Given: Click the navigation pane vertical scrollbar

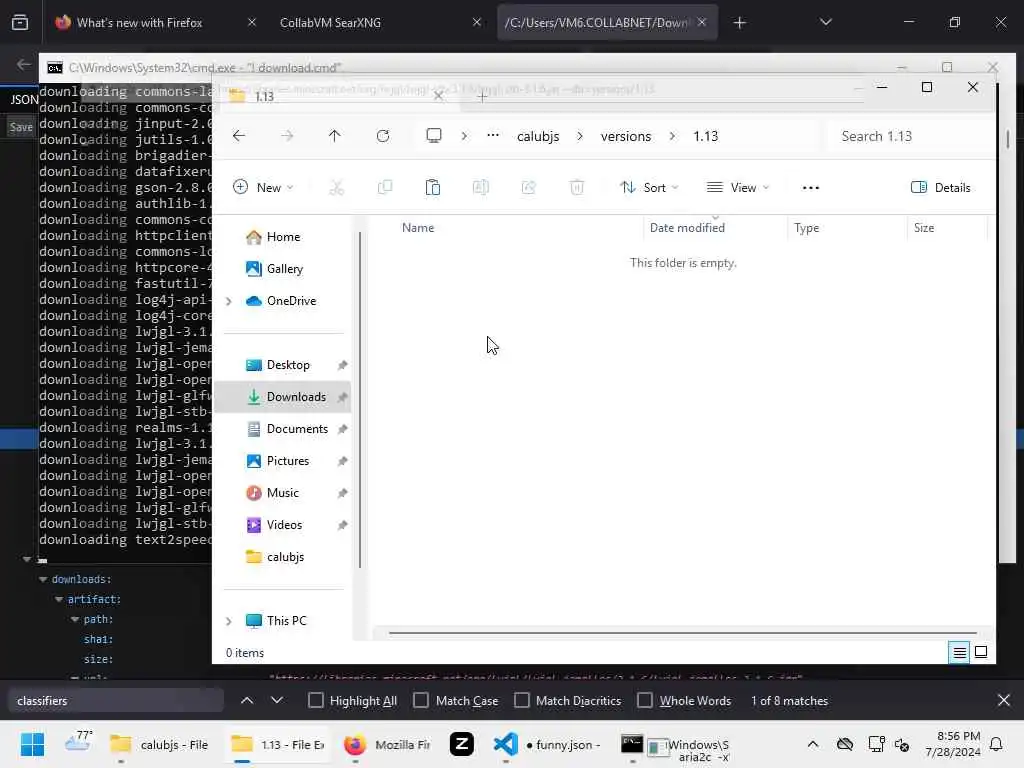Looking at the screenshot, I should (x=360, y=400).
